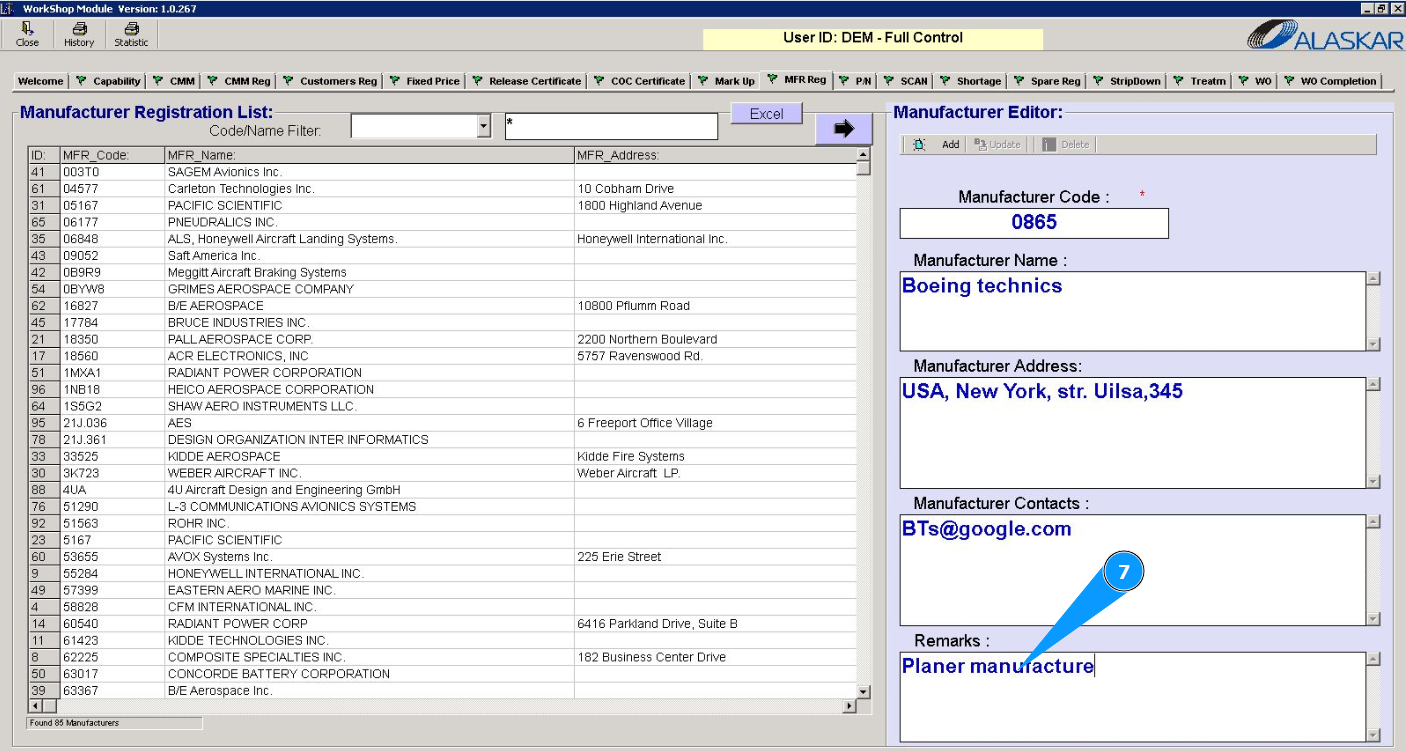Open the WO Completion tab

[1330, 81]
